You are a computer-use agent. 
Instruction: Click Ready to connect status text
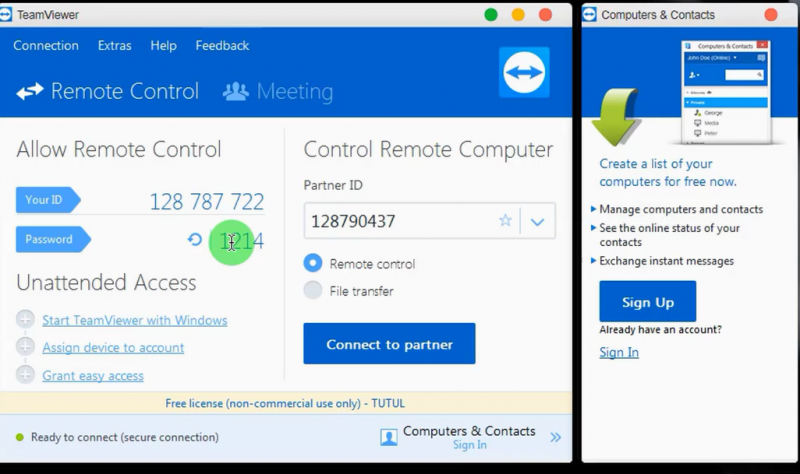pyautogui.click(x=125, y=437)
